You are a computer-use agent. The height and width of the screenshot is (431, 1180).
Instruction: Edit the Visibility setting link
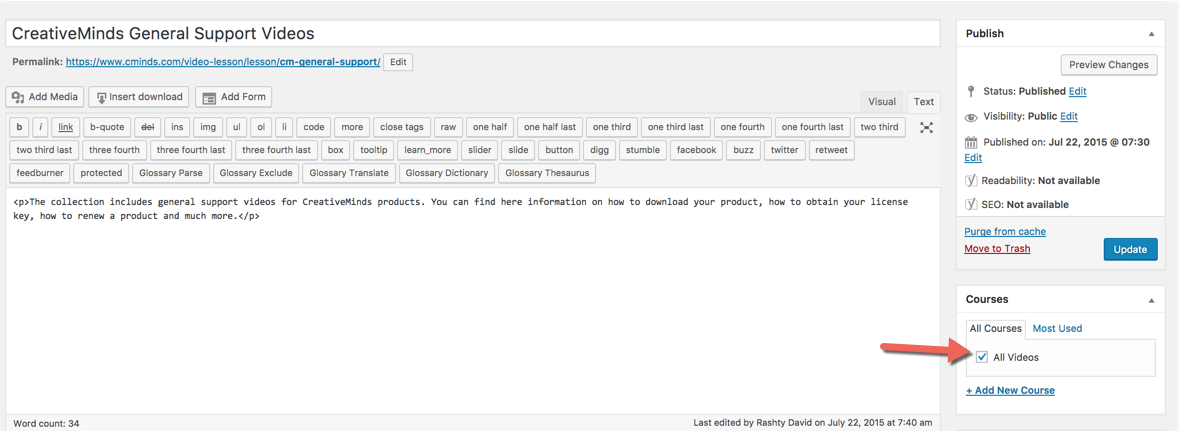(x=1069, y=117)
